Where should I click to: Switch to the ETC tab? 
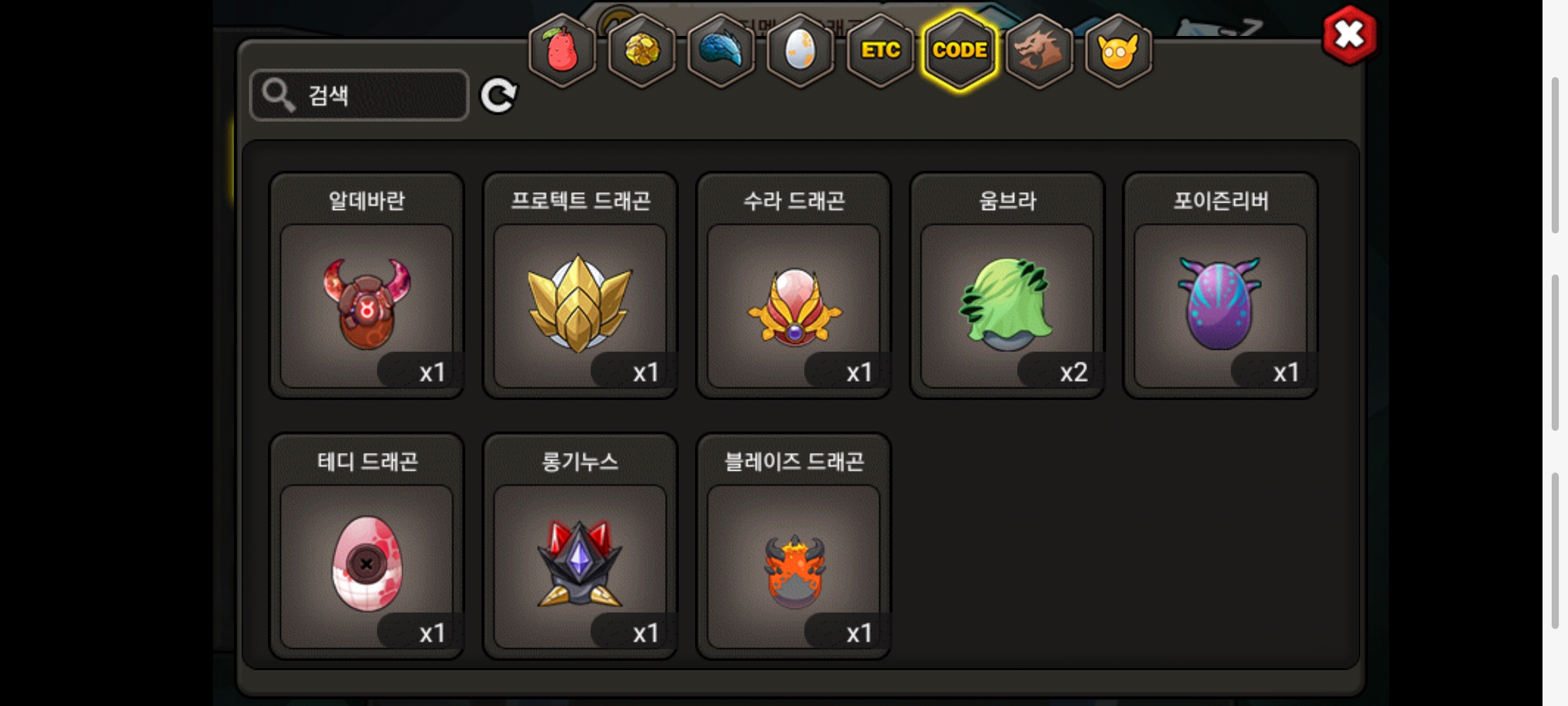point(880,50)
